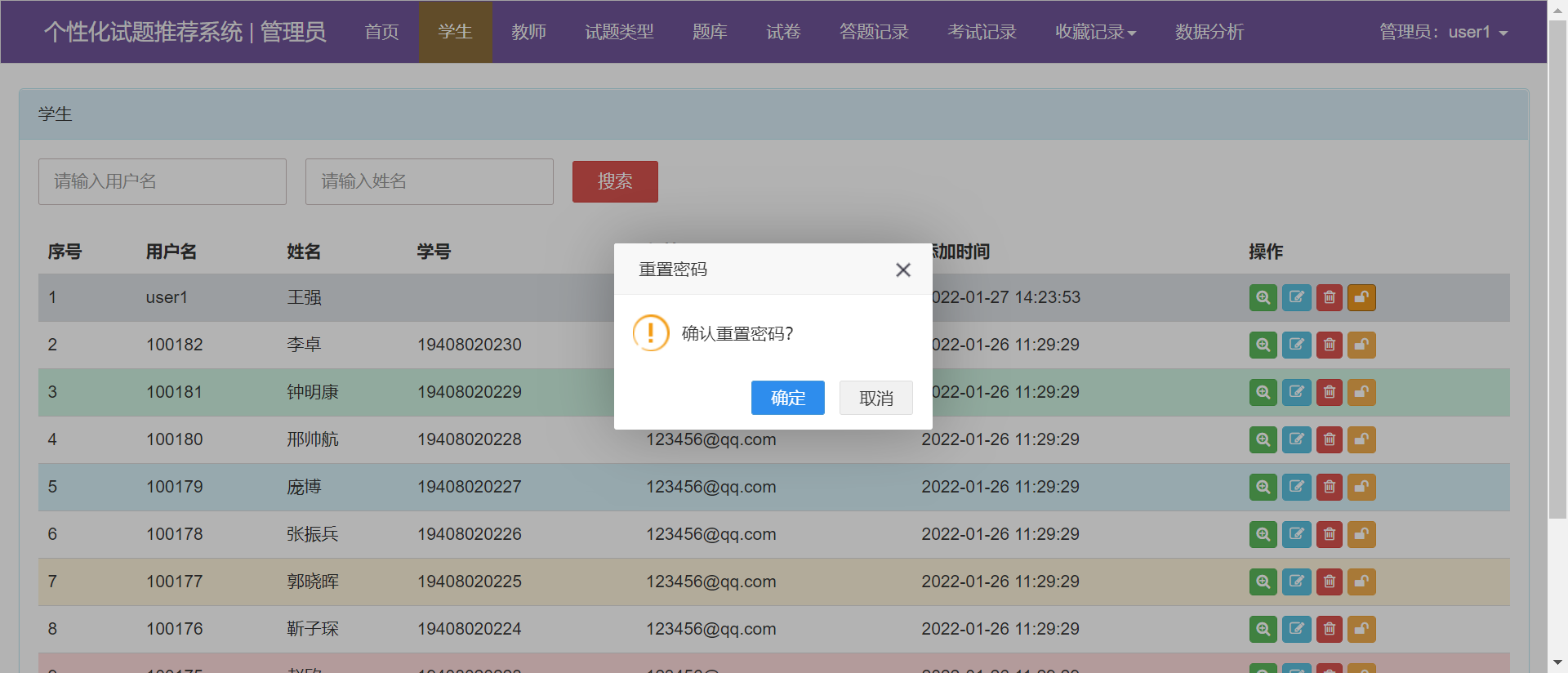Click the red 搜索 search button
Viewport: 1568px width, 673px height.
tap(615, 181)
